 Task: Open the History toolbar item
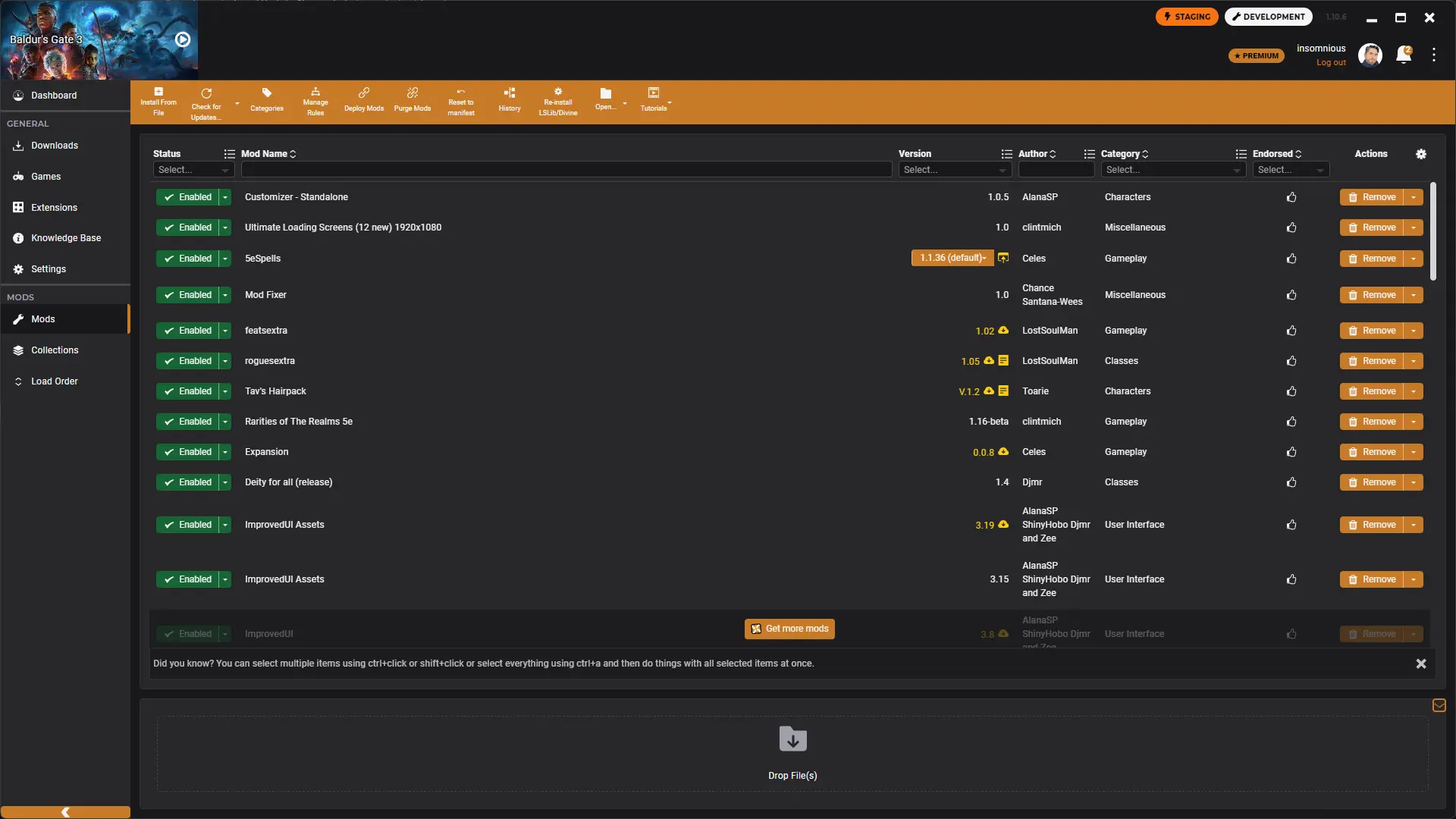pos(510,99)
